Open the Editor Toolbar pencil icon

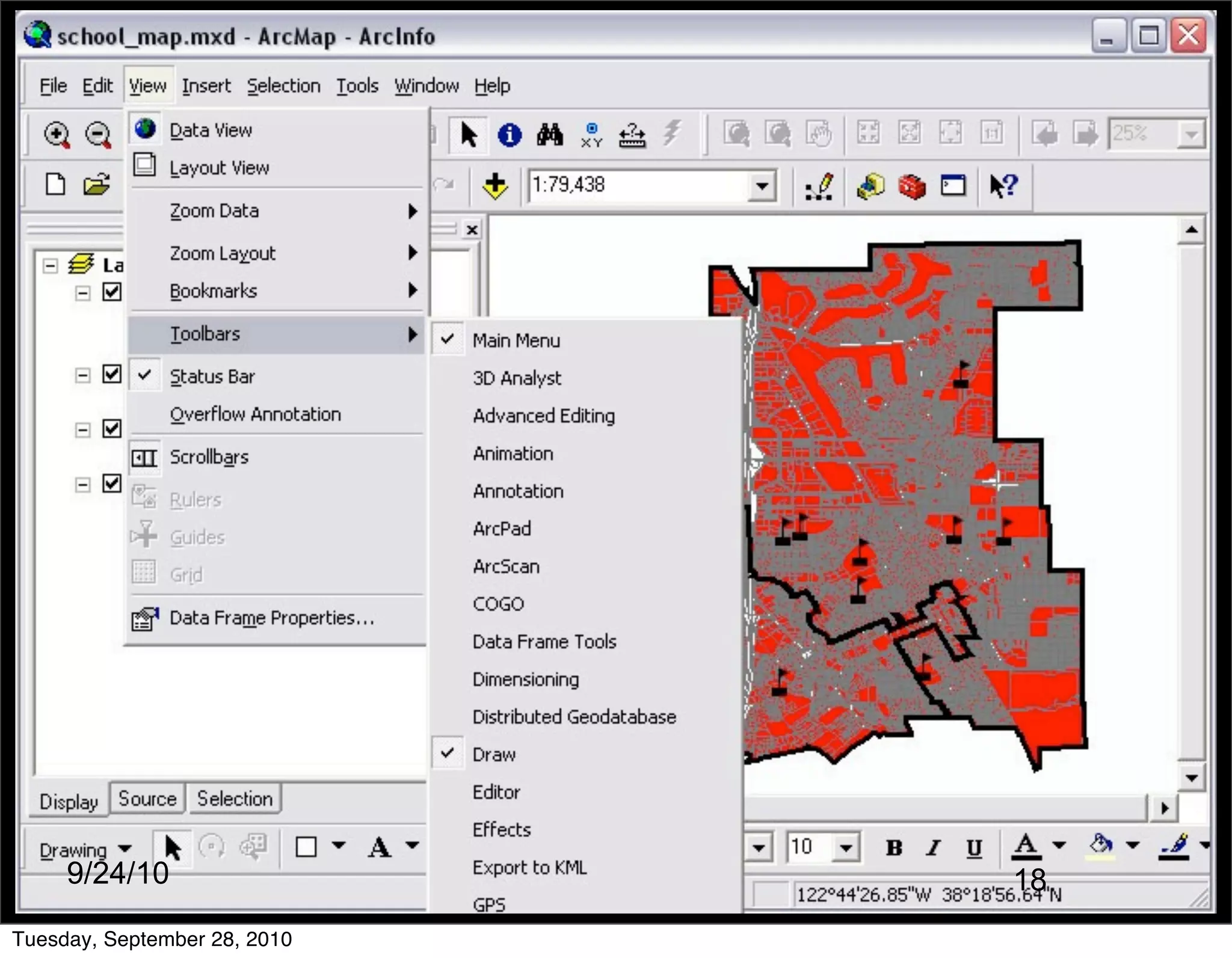(x=819, y=186)
